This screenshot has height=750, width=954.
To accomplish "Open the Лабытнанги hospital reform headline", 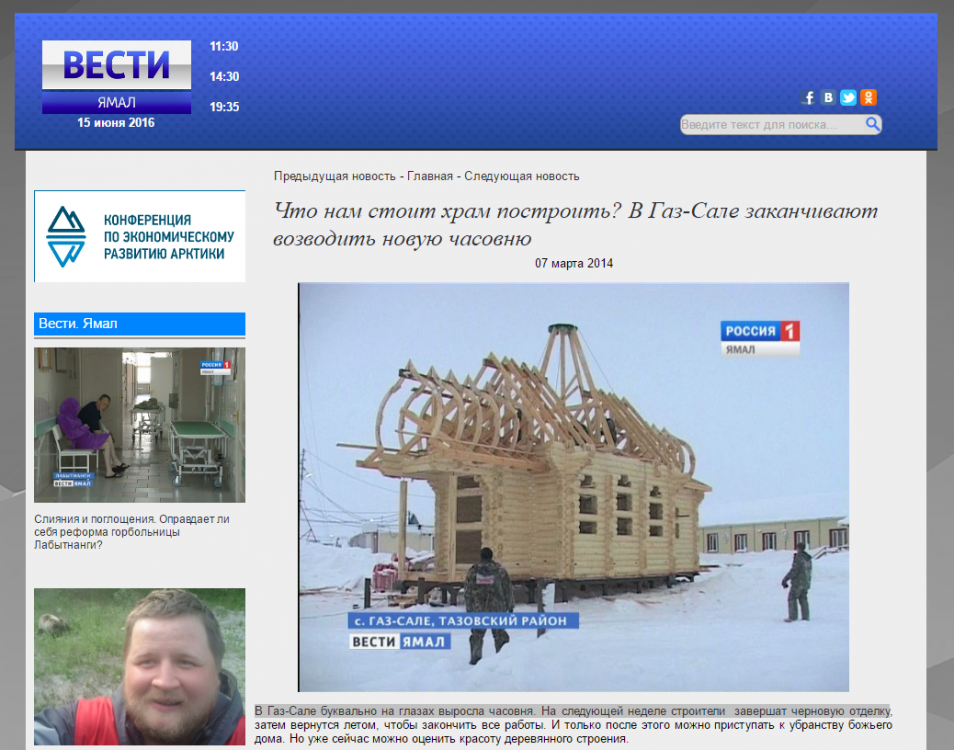I will coord(132,532).
